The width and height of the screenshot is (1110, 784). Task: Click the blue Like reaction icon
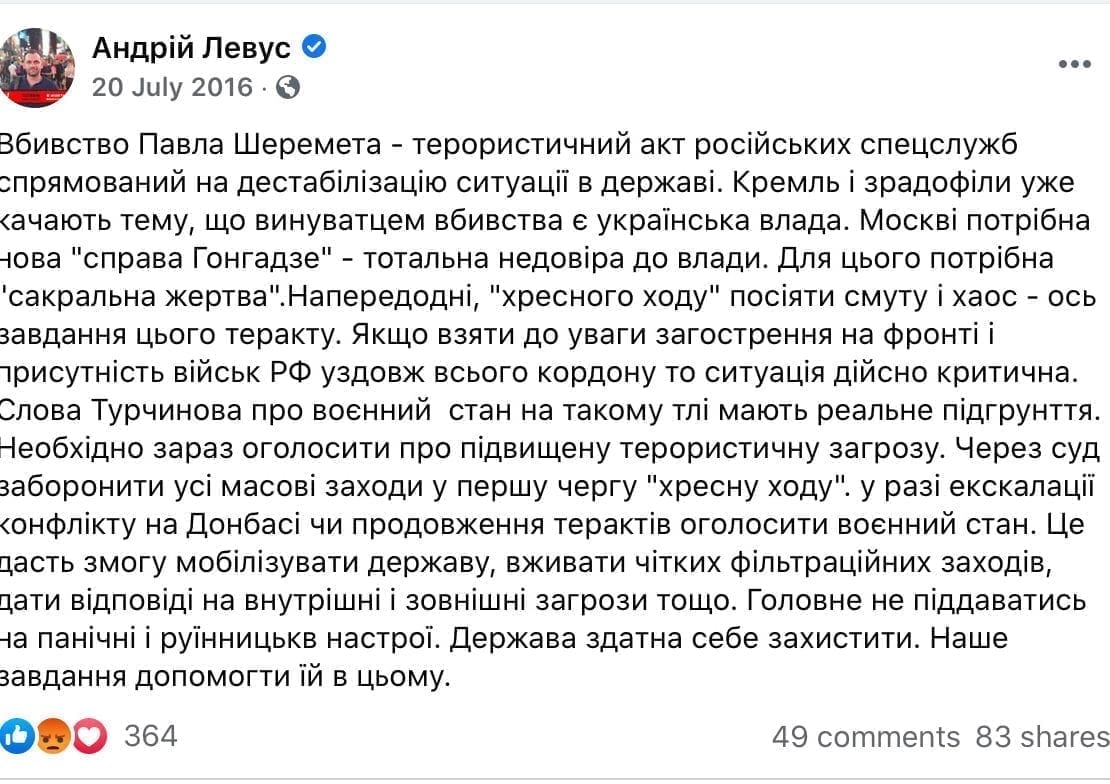(x=16, y=737)
